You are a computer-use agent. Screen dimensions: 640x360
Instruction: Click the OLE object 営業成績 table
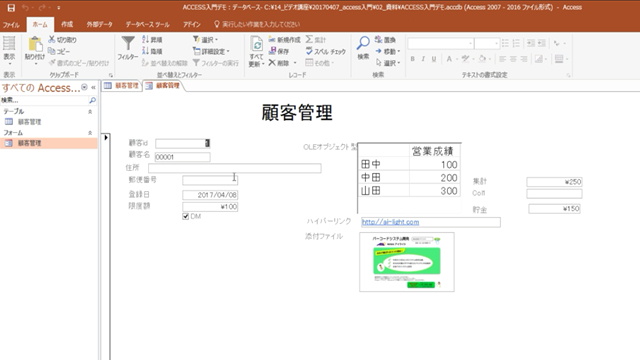409,178
